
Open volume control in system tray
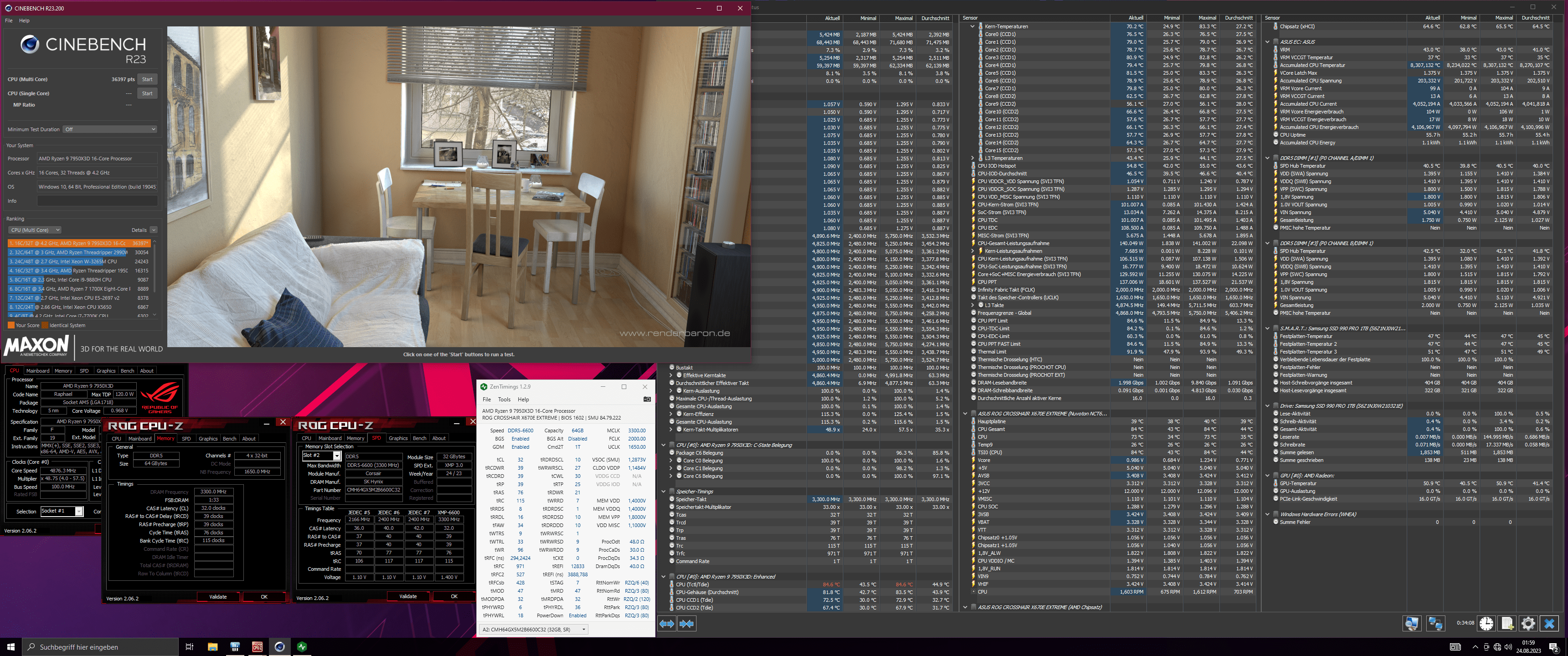(1508, 647)
